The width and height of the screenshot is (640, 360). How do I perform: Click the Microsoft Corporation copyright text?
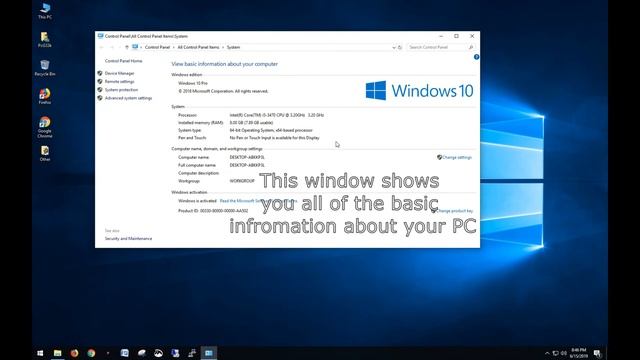(x=223, y=91)
